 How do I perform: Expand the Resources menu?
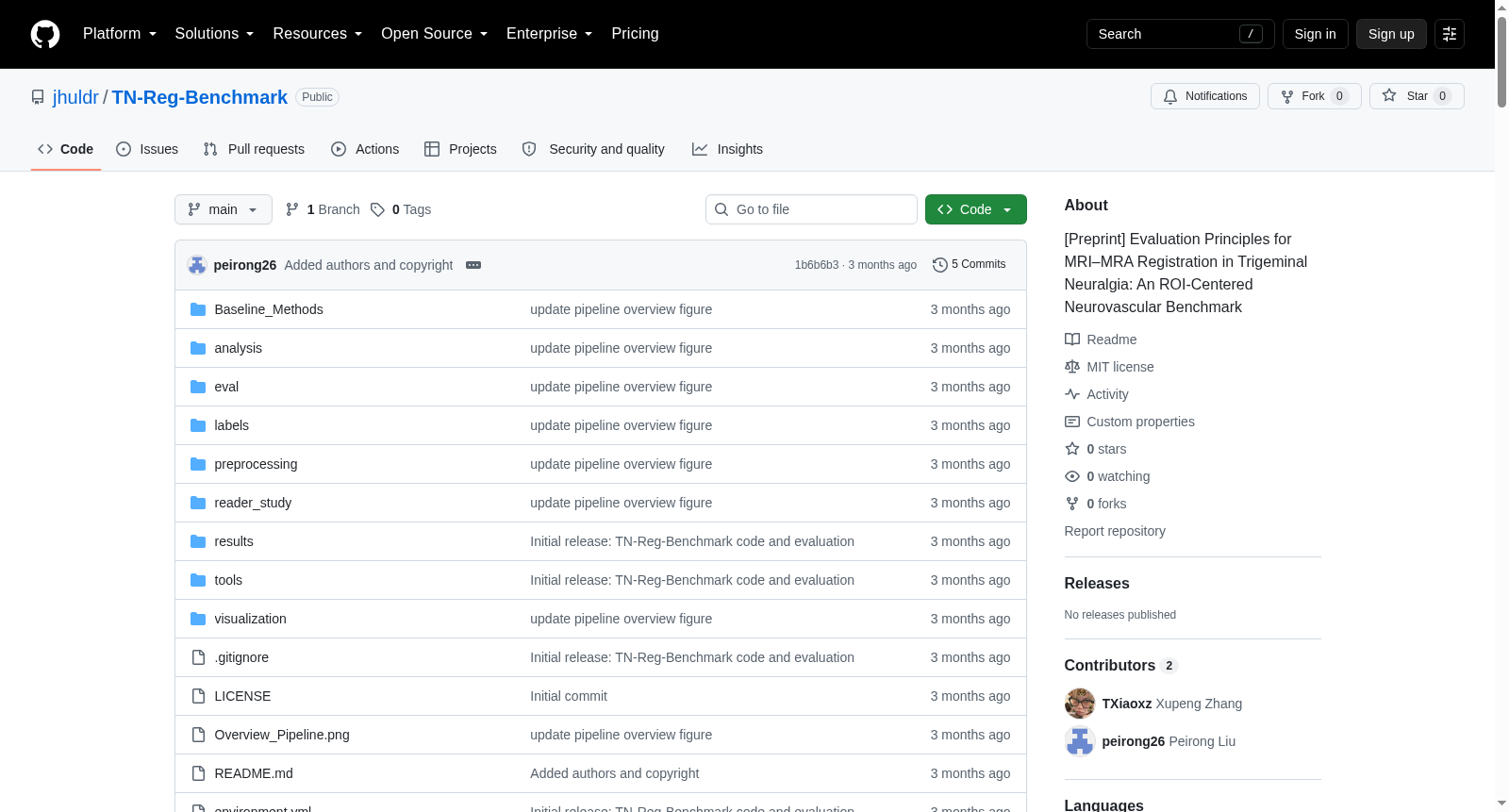[x=318, y=34]
